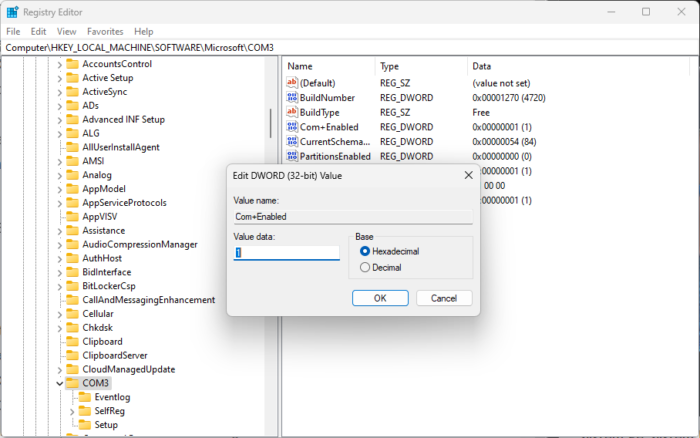Click the ALG folder icon

click(x=72, y=133)
